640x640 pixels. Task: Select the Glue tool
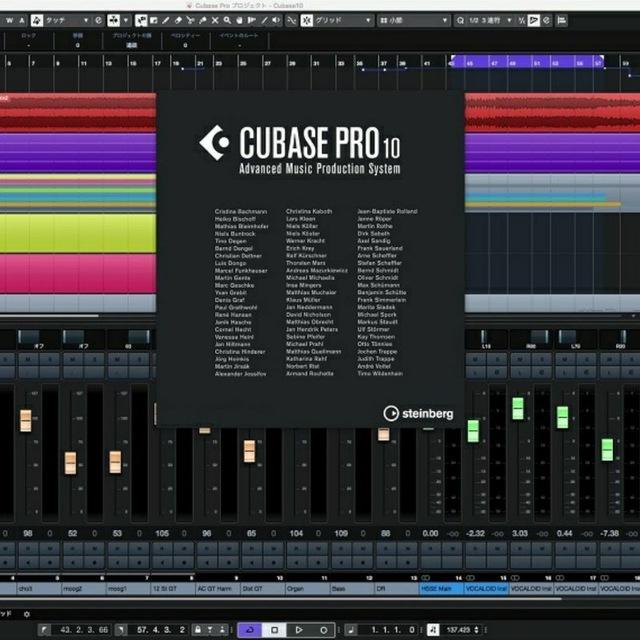202,20
